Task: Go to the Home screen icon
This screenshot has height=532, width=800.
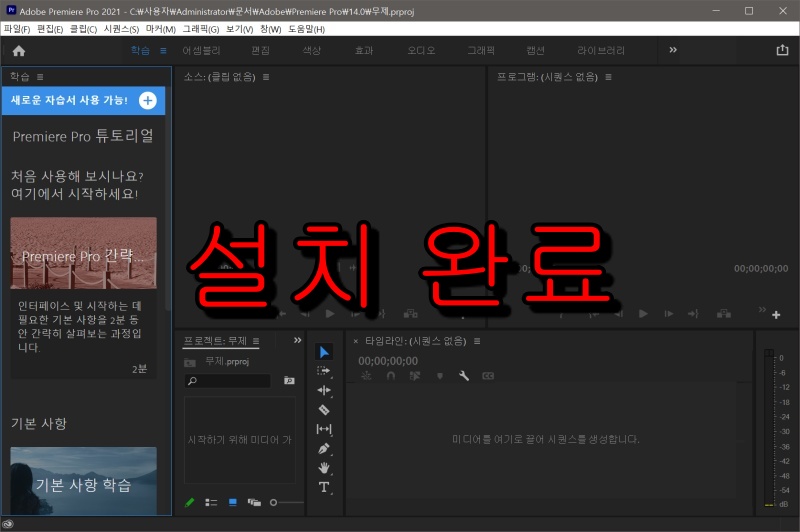Action: pos(19,50)
